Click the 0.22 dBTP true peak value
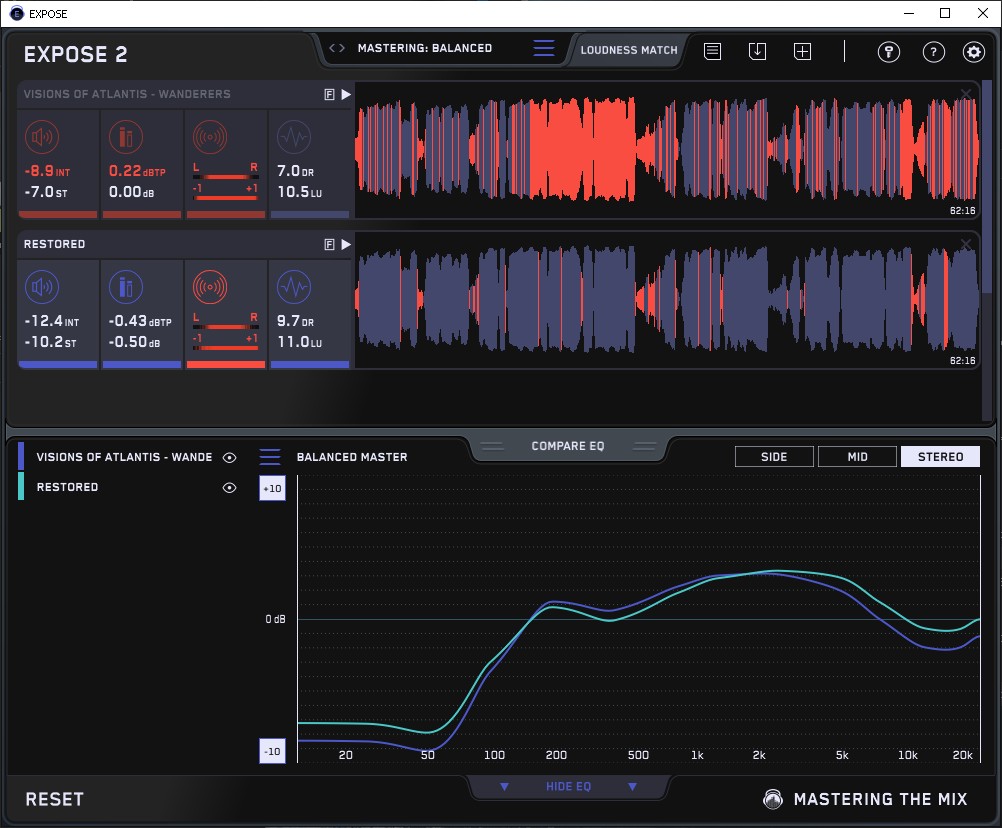 137,171
